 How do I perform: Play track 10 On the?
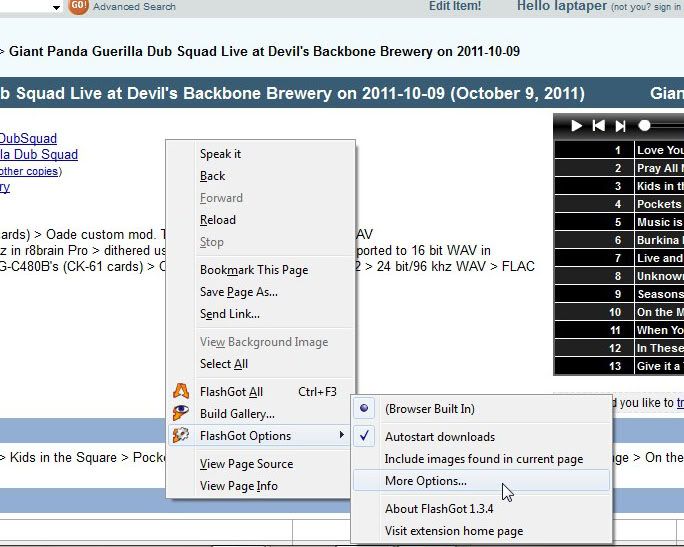coord(619,312)
